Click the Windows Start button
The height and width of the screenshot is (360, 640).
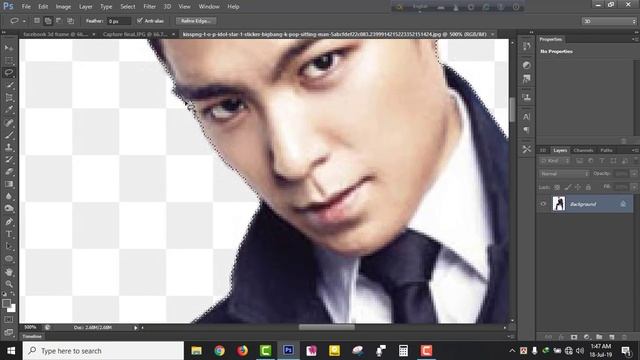[11, 351]
